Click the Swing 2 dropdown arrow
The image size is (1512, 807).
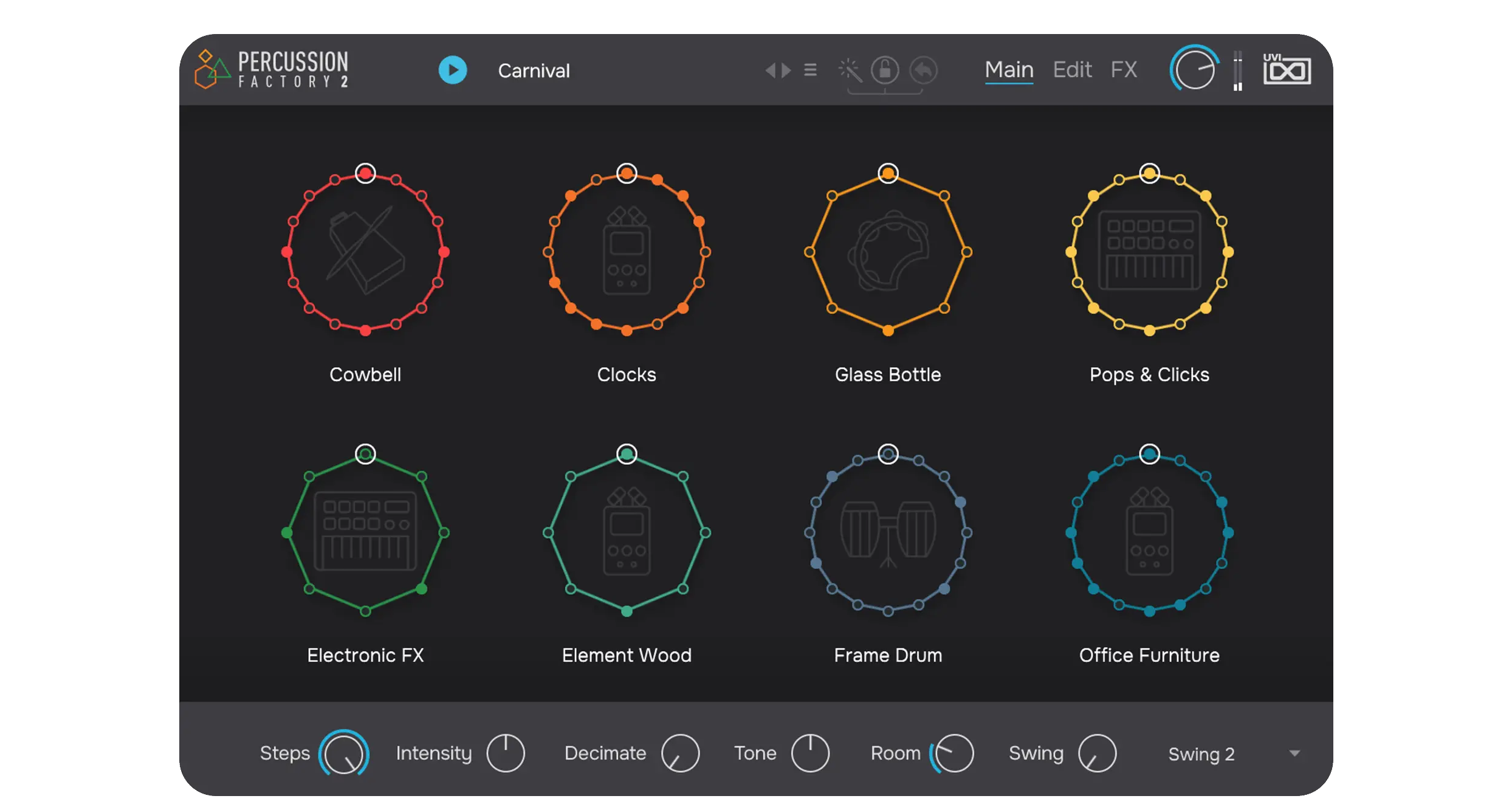click(1294, 754)
